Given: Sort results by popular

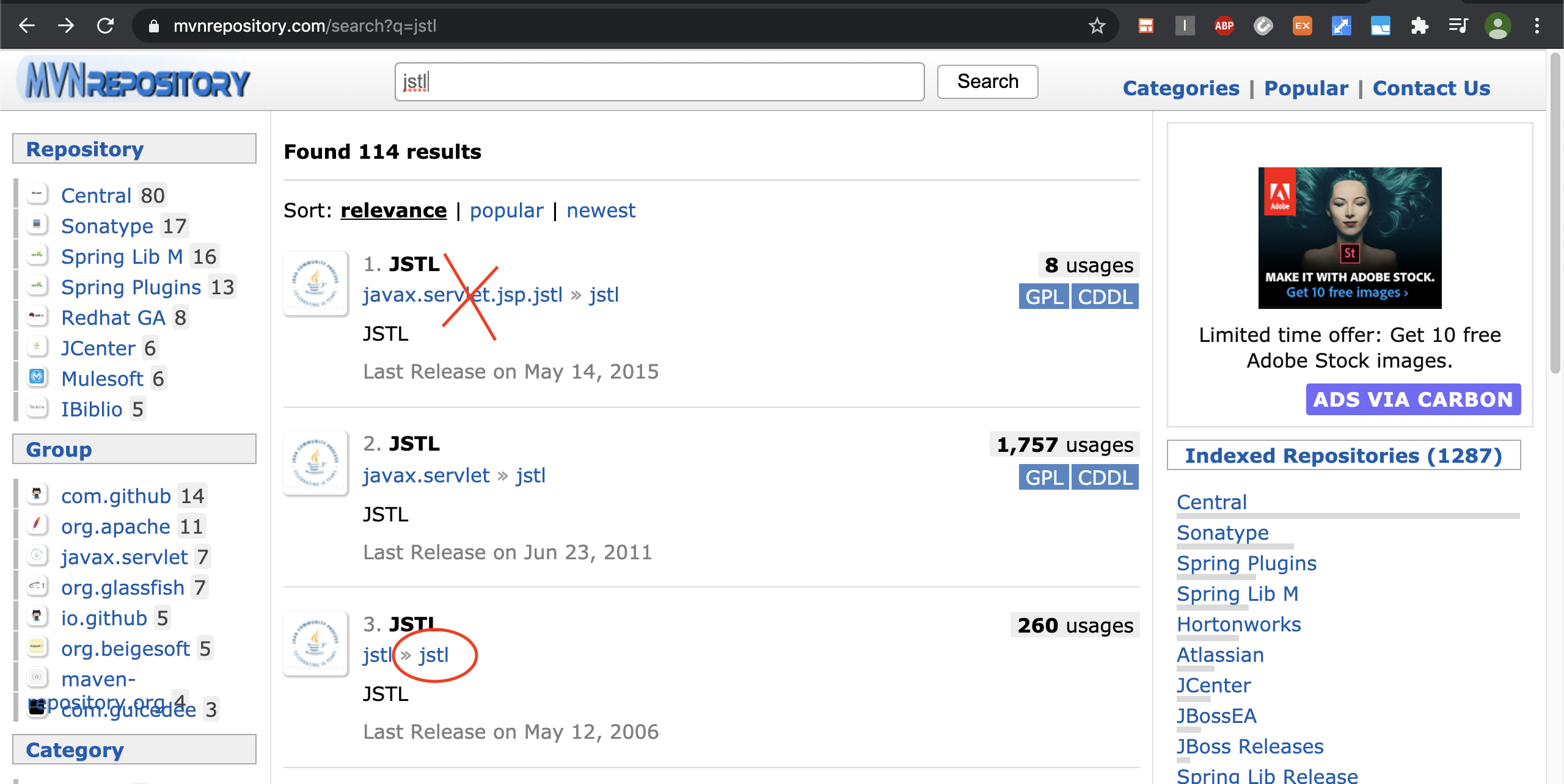Looking at the screenshot, I should point(506,211).
